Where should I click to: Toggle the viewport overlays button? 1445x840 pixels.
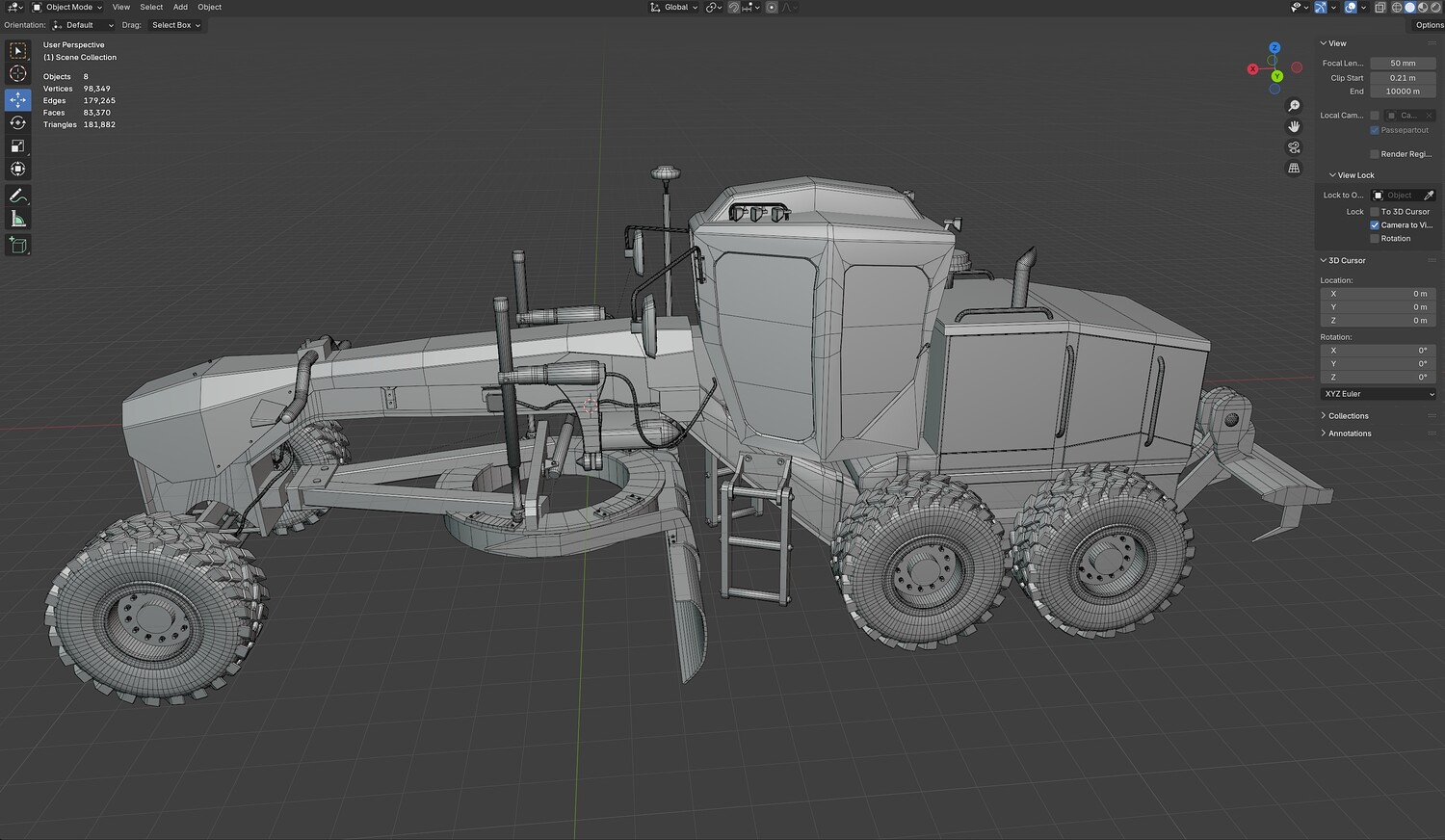(1351, 7)
